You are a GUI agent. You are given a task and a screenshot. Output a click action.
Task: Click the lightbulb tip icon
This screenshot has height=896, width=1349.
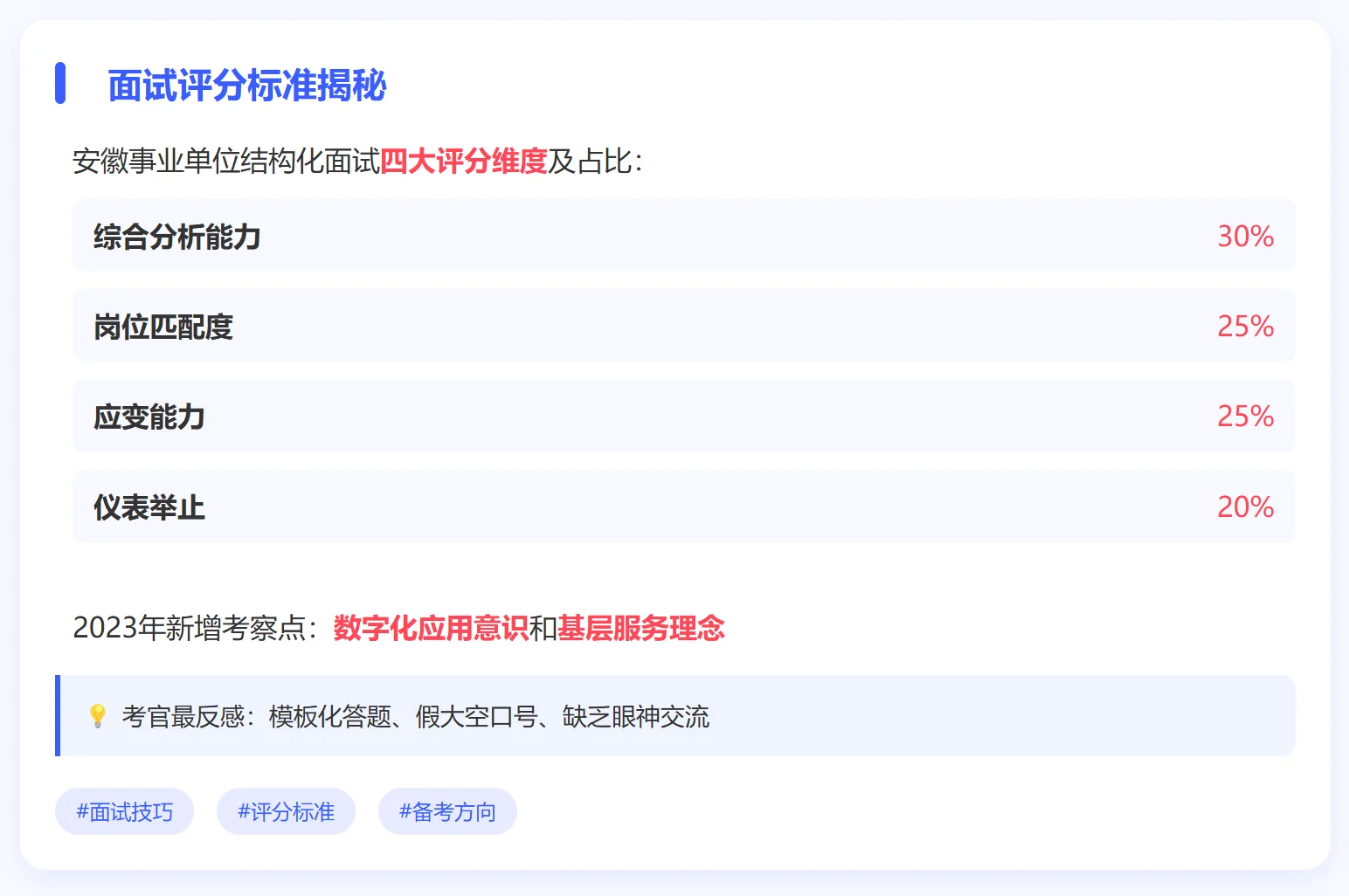[98, 716]
